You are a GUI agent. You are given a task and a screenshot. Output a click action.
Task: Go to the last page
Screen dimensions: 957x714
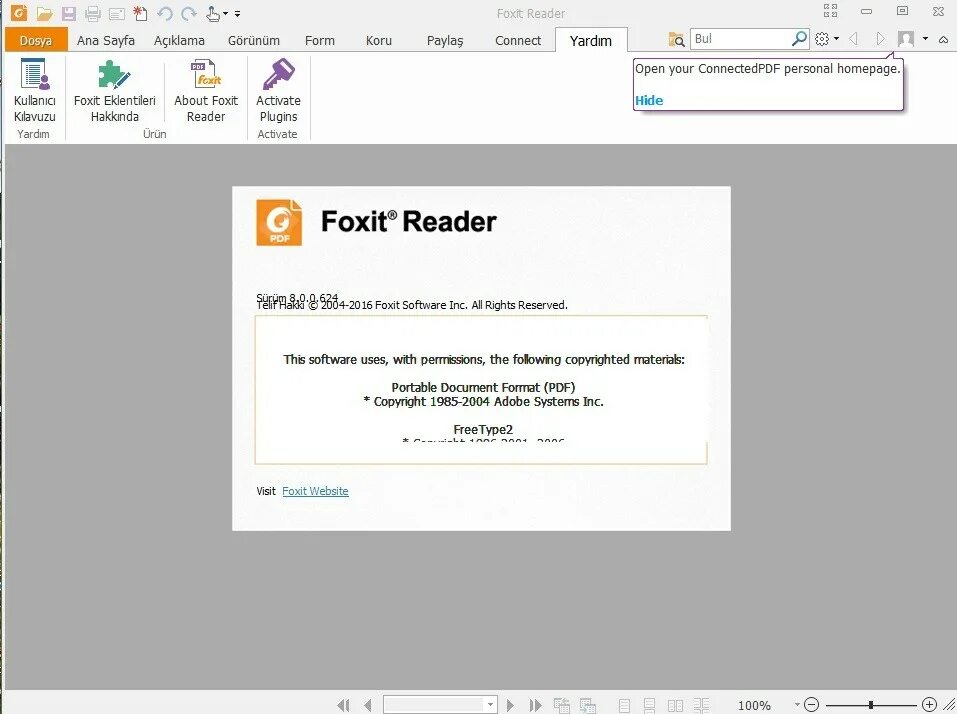535,705
